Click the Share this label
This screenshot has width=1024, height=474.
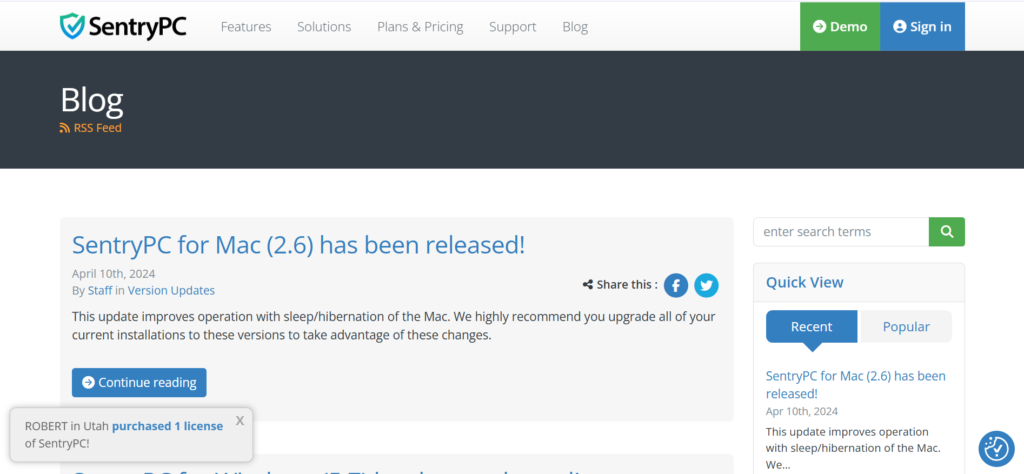[x=620, y=285]
